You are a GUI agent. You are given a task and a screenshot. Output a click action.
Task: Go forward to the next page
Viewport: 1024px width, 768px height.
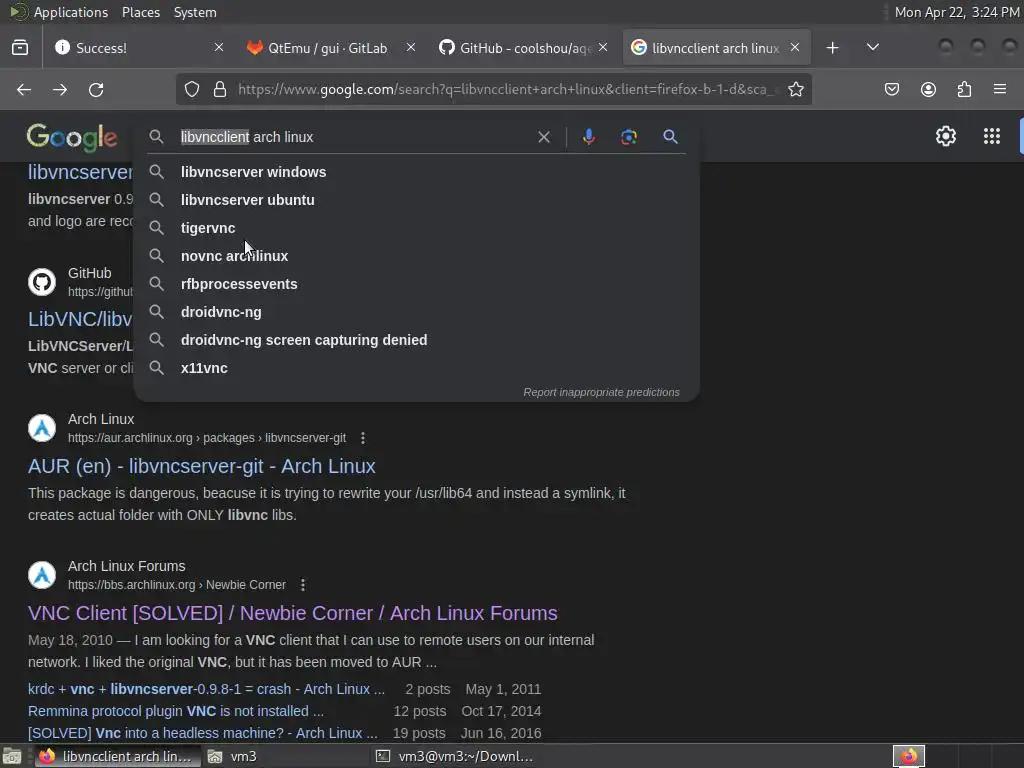(x=60, y=89)
